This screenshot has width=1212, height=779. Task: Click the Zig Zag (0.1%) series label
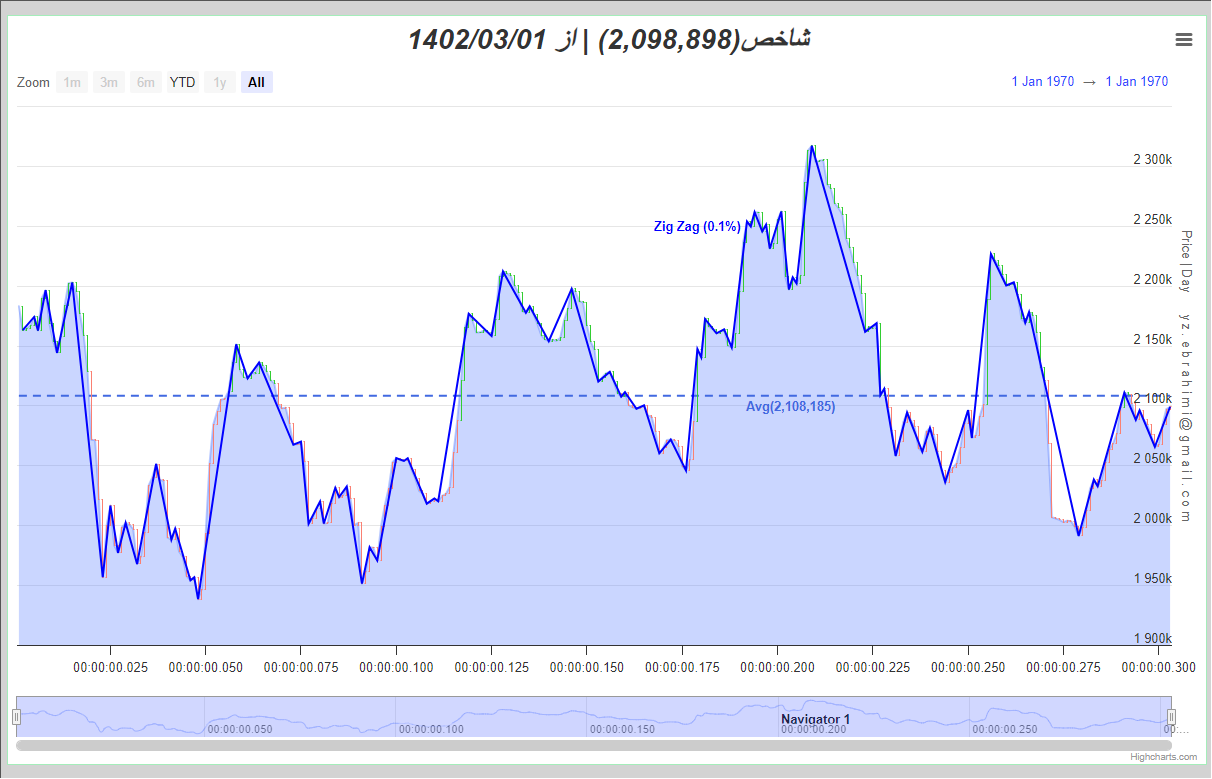(x=697, y=227)
